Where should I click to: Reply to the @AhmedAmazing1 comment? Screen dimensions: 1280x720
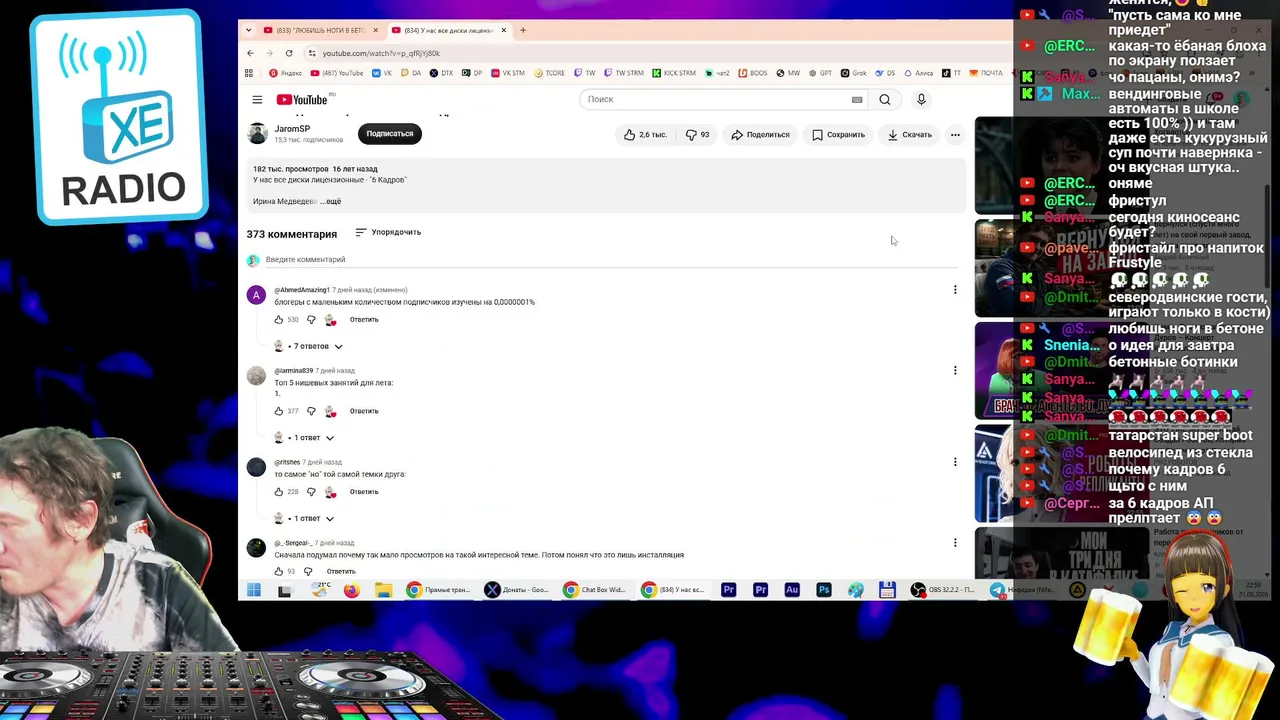click(x=364, y=320)
